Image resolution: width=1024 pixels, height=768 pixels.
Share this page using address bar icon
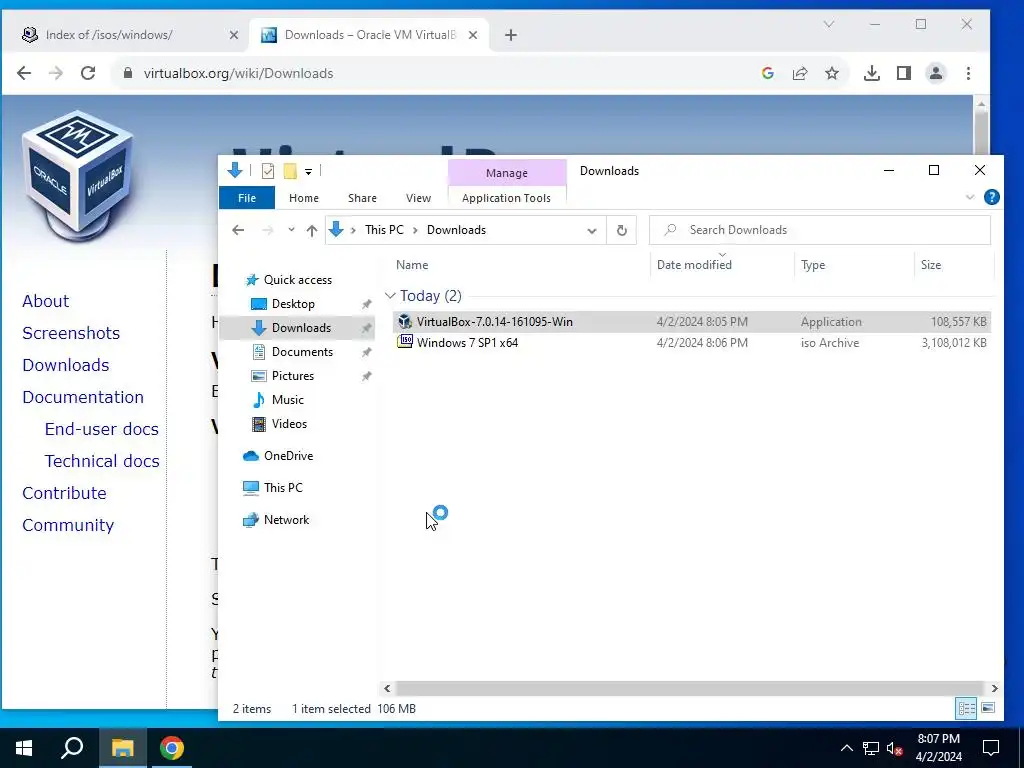tap(800, 73)
